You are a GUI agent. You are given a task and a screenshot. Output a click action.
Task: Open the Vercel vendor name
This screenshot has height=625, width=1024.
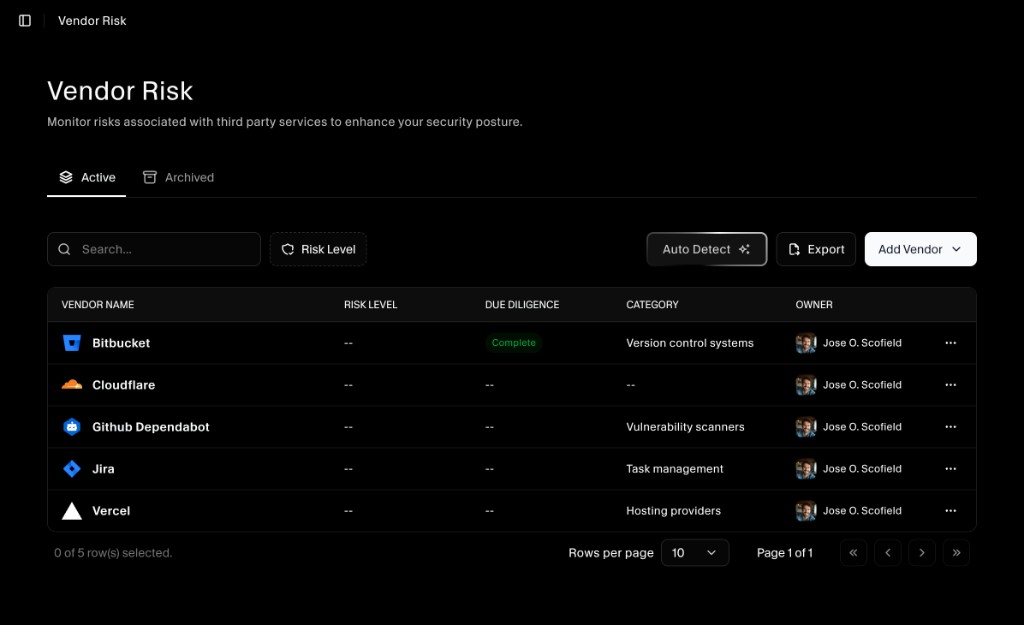click(x=111, y=511)
